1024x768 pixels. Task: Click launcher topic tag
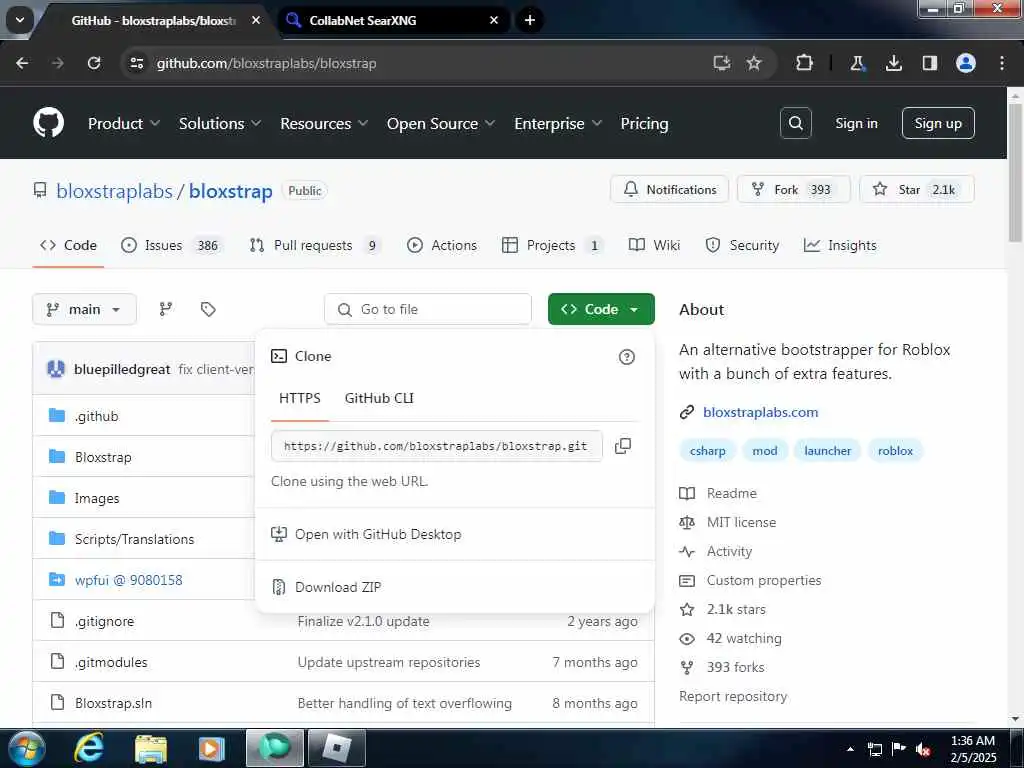click(827, 451)
